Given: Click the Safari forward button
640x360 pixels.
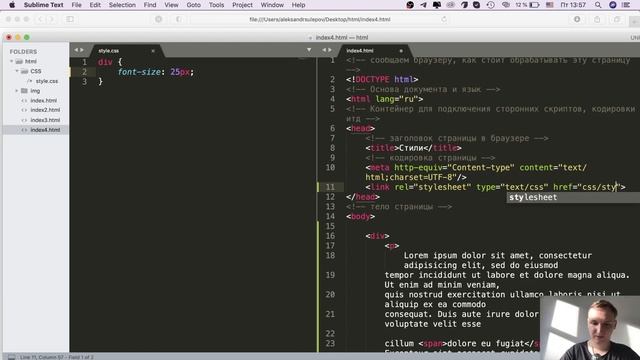Looking at the screenshot, I should pos(51,19).
